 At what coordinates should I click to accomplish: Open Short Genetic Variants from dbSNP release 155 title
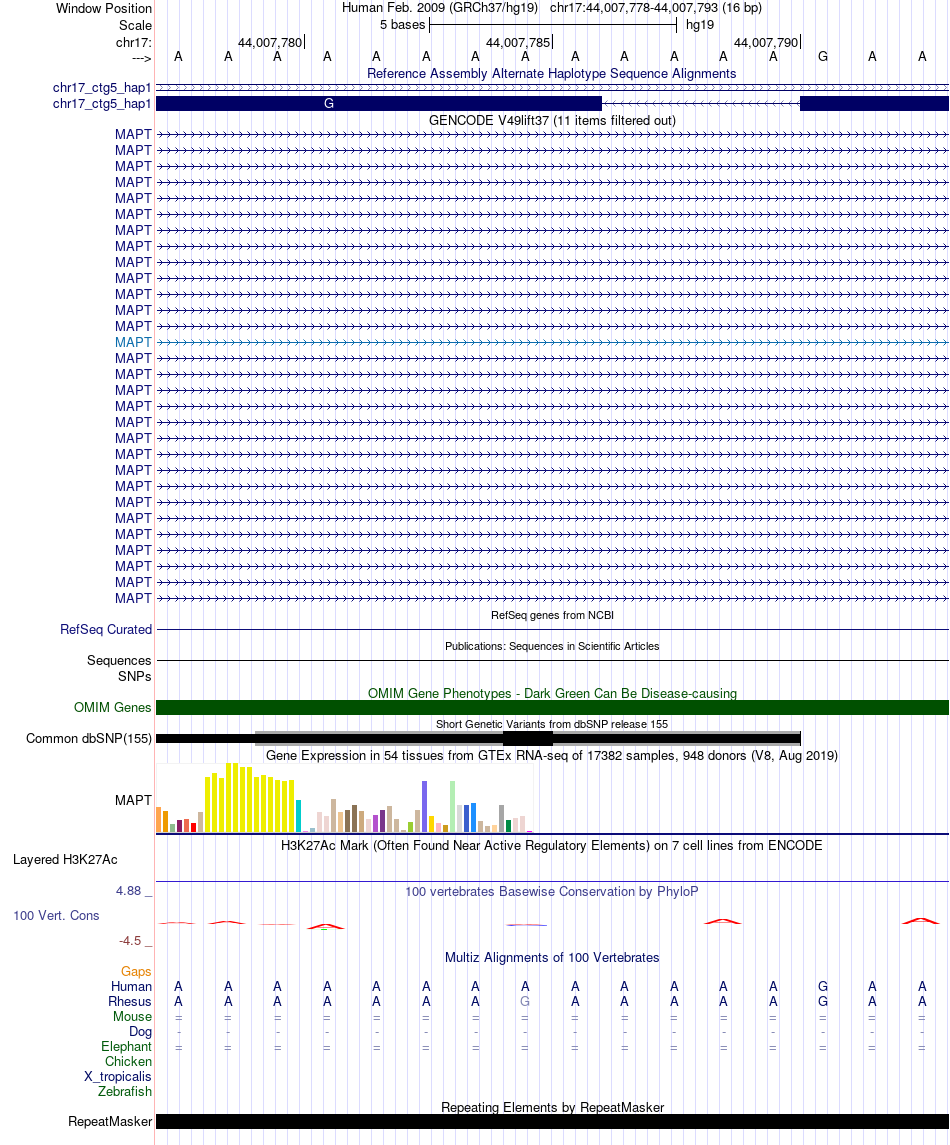coord(552,724)
